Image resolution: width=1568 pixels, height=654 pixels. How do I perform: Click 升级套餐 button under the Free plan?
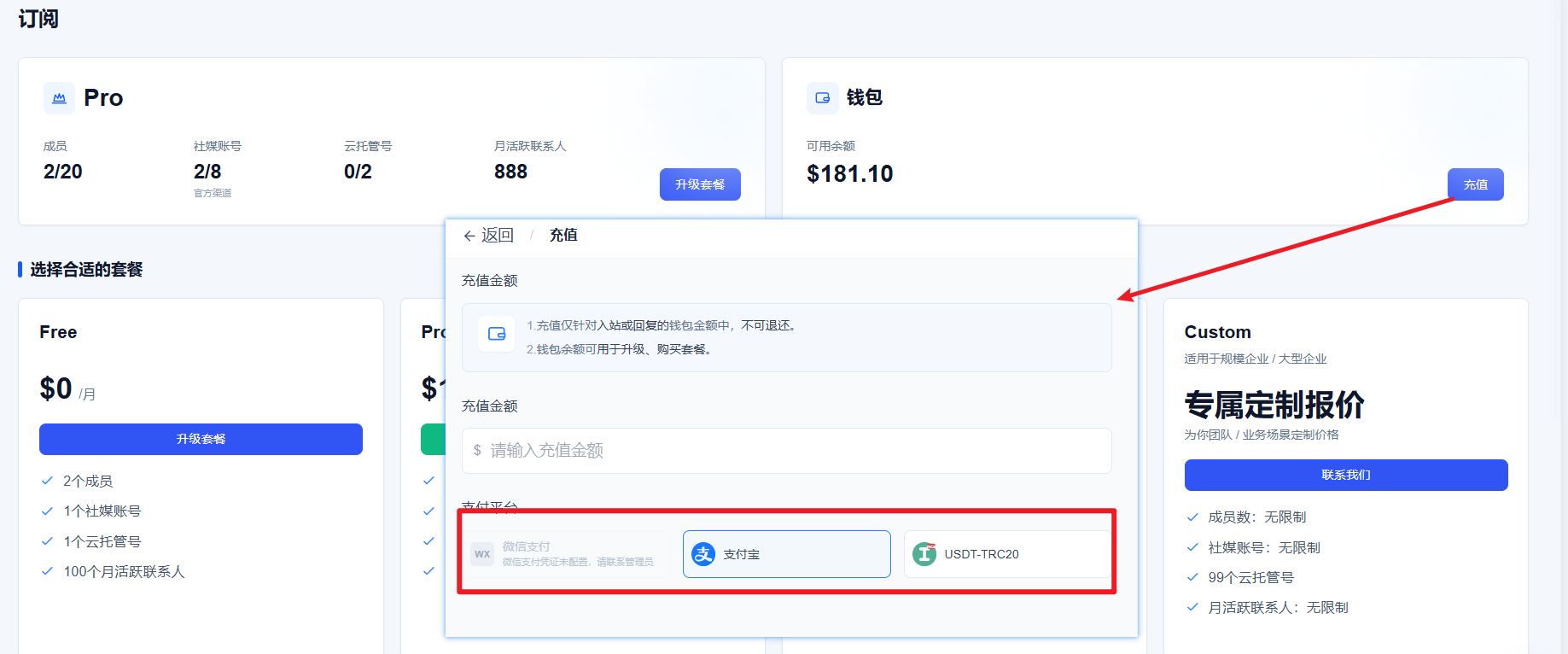201,439
